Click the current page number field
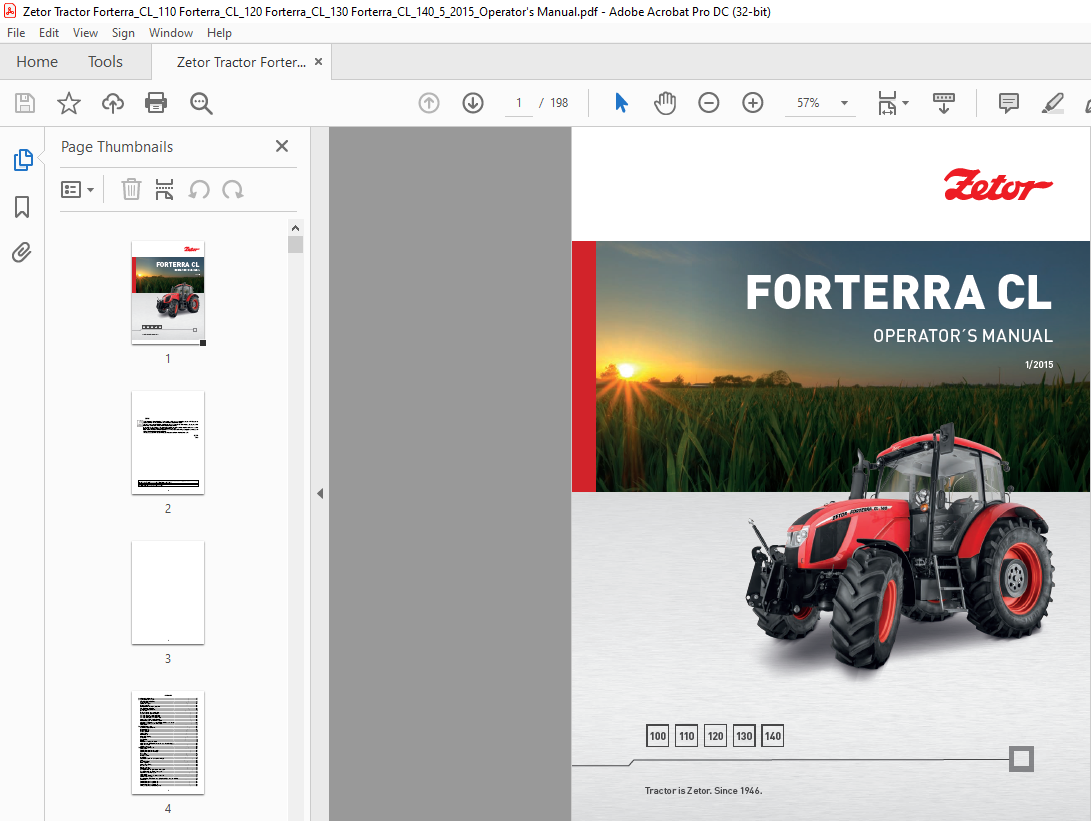The image size is (1091, 821). [518, 103]
